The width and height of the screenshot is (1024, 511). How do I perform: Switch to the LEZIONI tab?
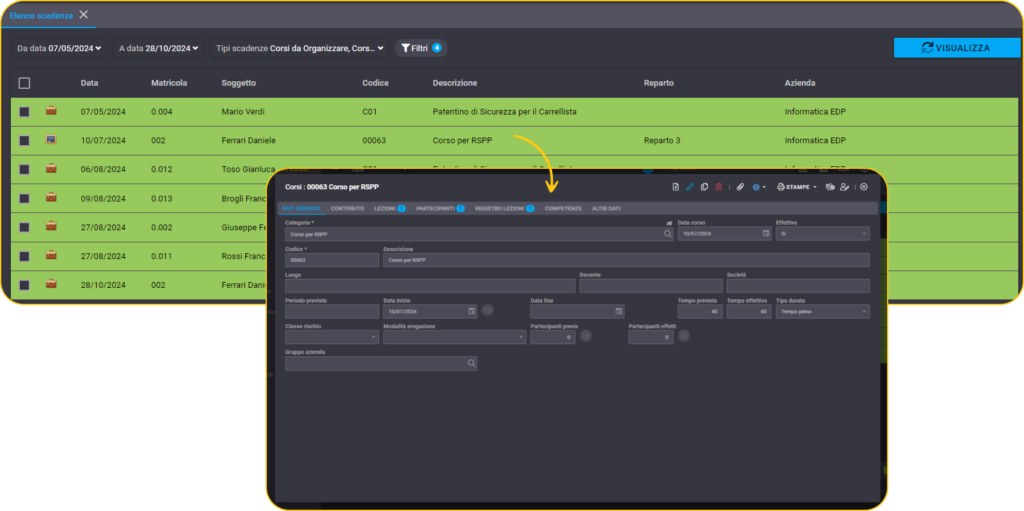point(390,208)
